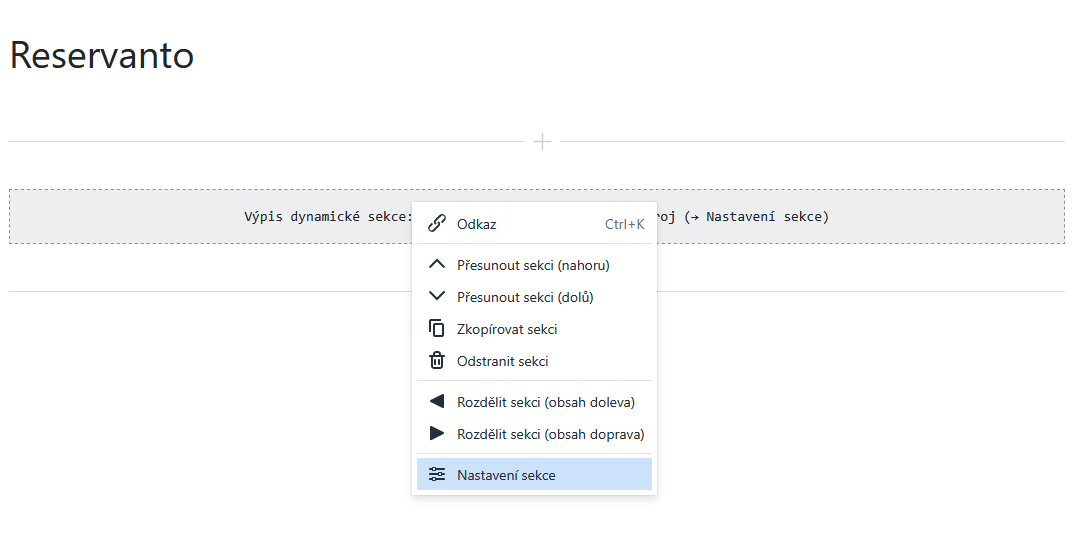Click the left-pointing triangle split icon
Viewport: 1072px width, 554px height.
click(436, 402)
